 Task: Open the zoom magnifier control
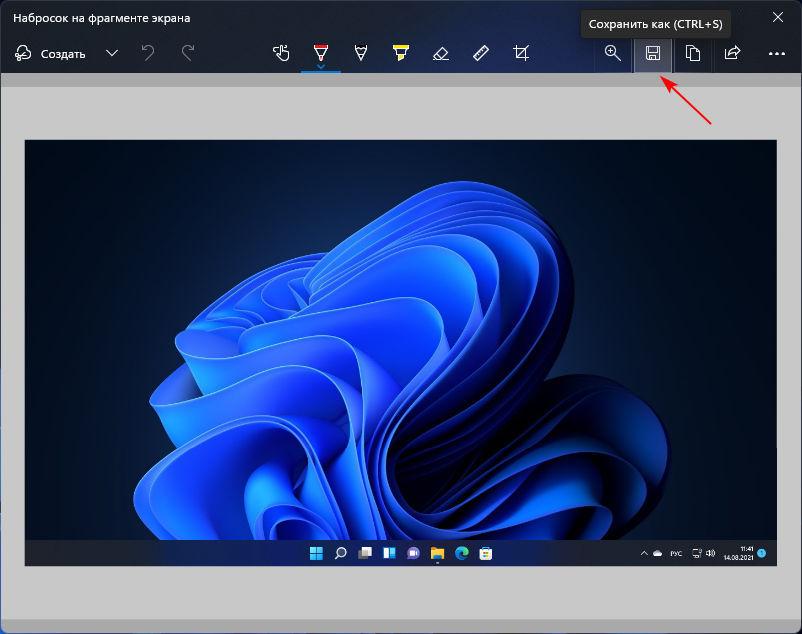tap(612, 53)
